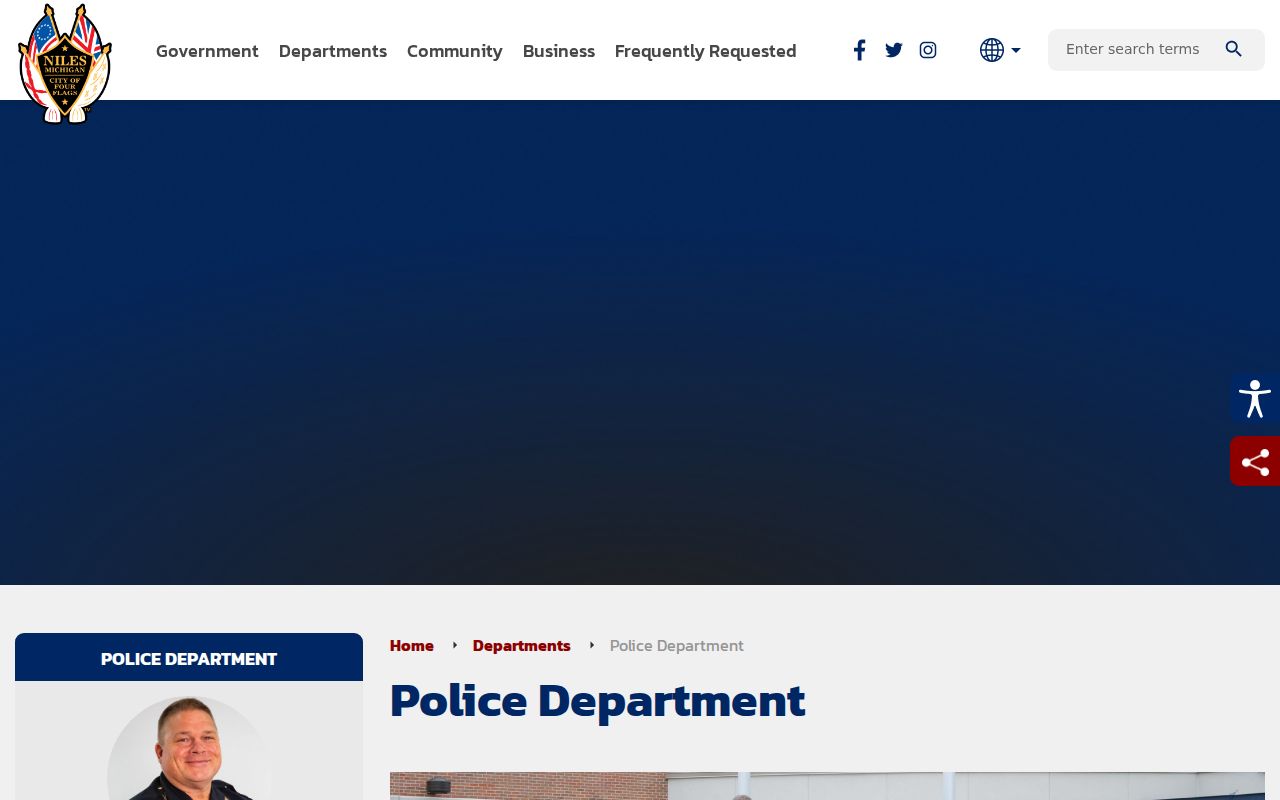Open the Community menu
The width and height of the screenshot is (1280, 800).
[x=455, y=51]
